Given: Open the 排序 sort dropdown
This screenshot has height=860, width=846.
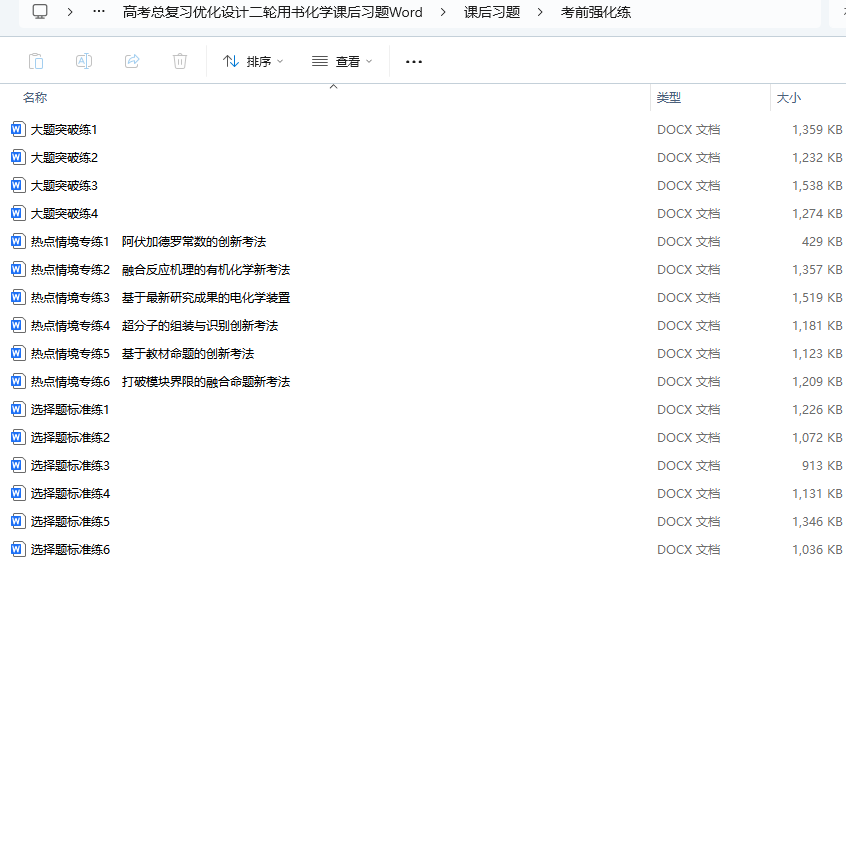Looking at the screenshot, I should point(253,61).
